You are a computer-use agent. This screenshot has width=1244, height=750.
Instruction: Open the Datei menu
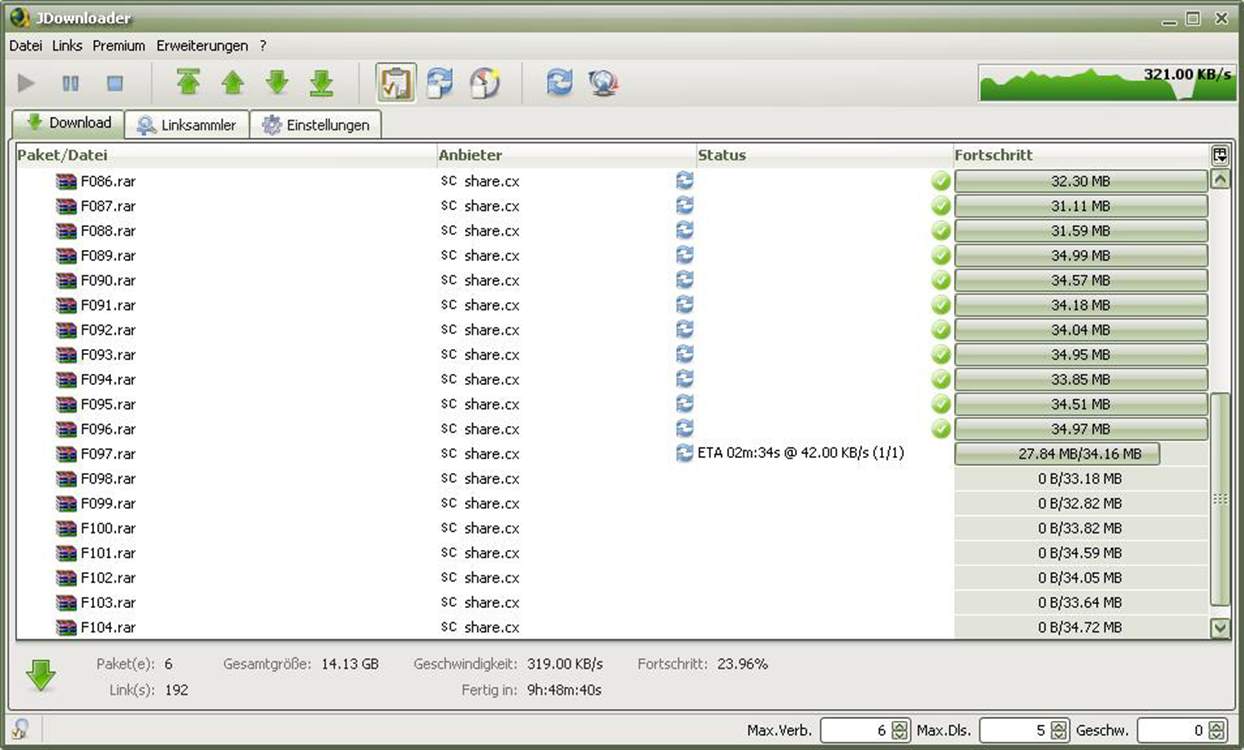tap(26, 46)
